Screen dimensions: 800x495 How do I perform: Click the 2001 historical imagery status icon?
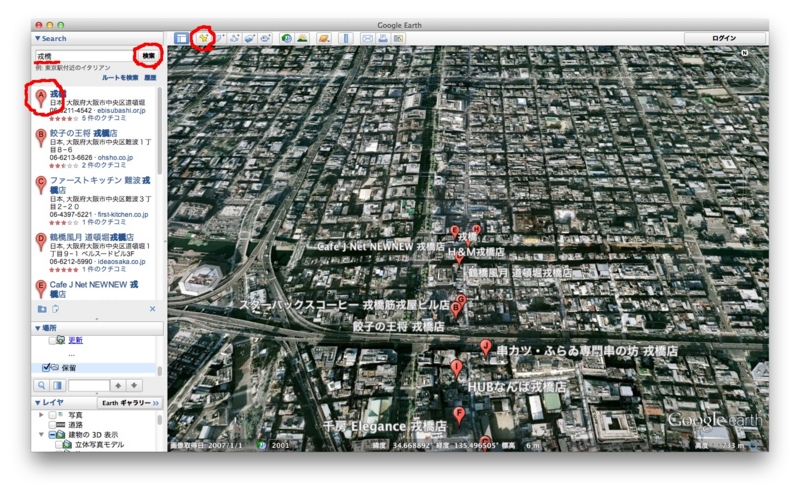[x=262, y=446]
